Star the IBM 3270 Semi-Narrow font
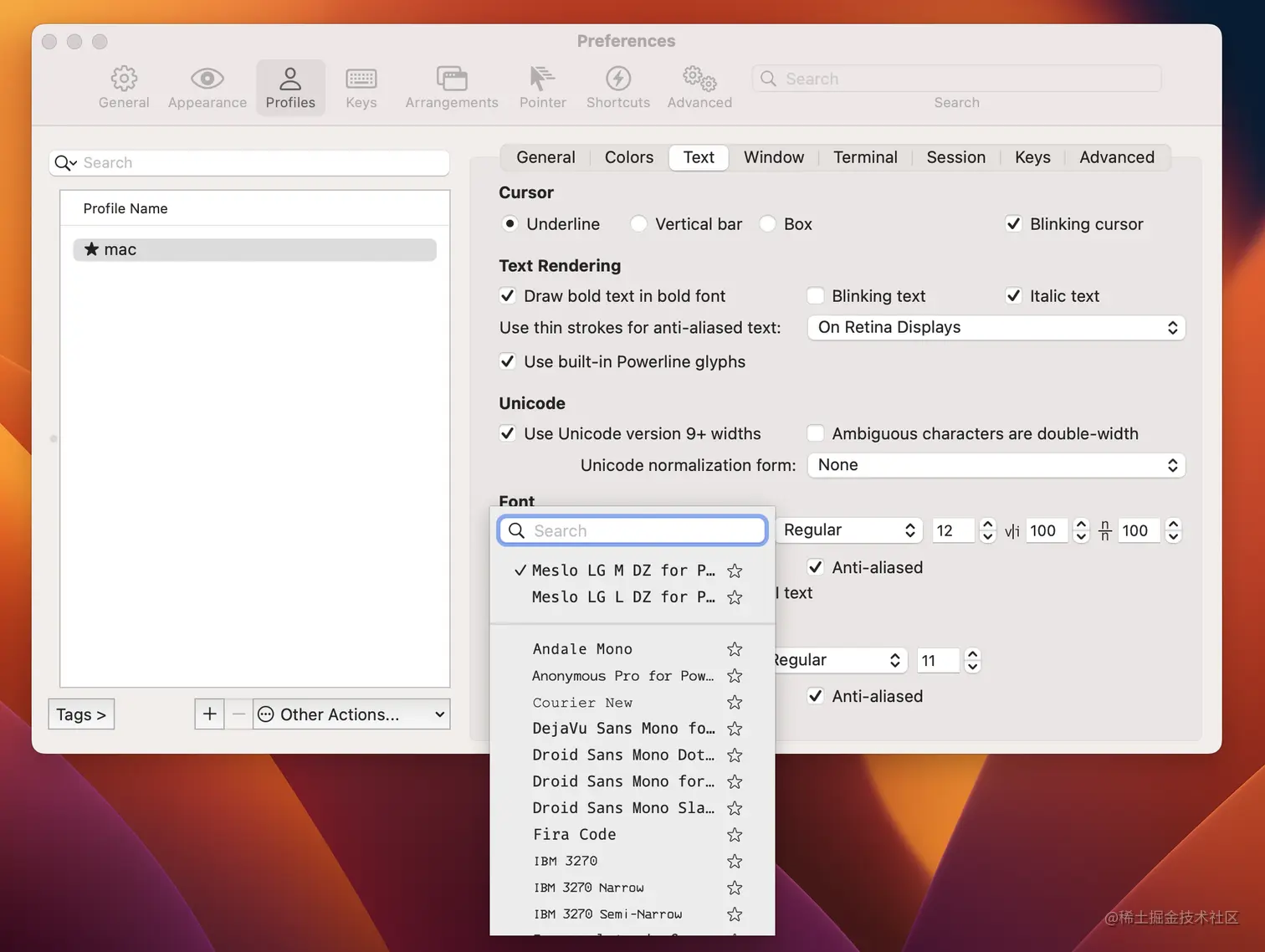The width and height of the screenshot is (1265, 952). coord(735,914)
